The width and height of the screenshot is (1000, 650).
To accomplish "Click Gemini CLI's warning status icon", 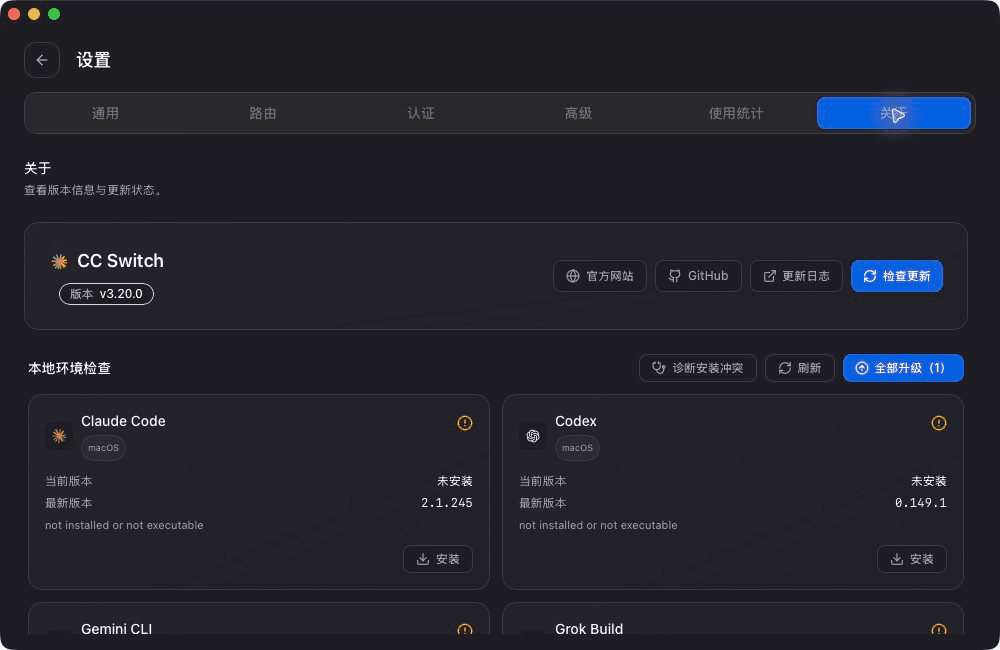I will [x=465, y=630].
